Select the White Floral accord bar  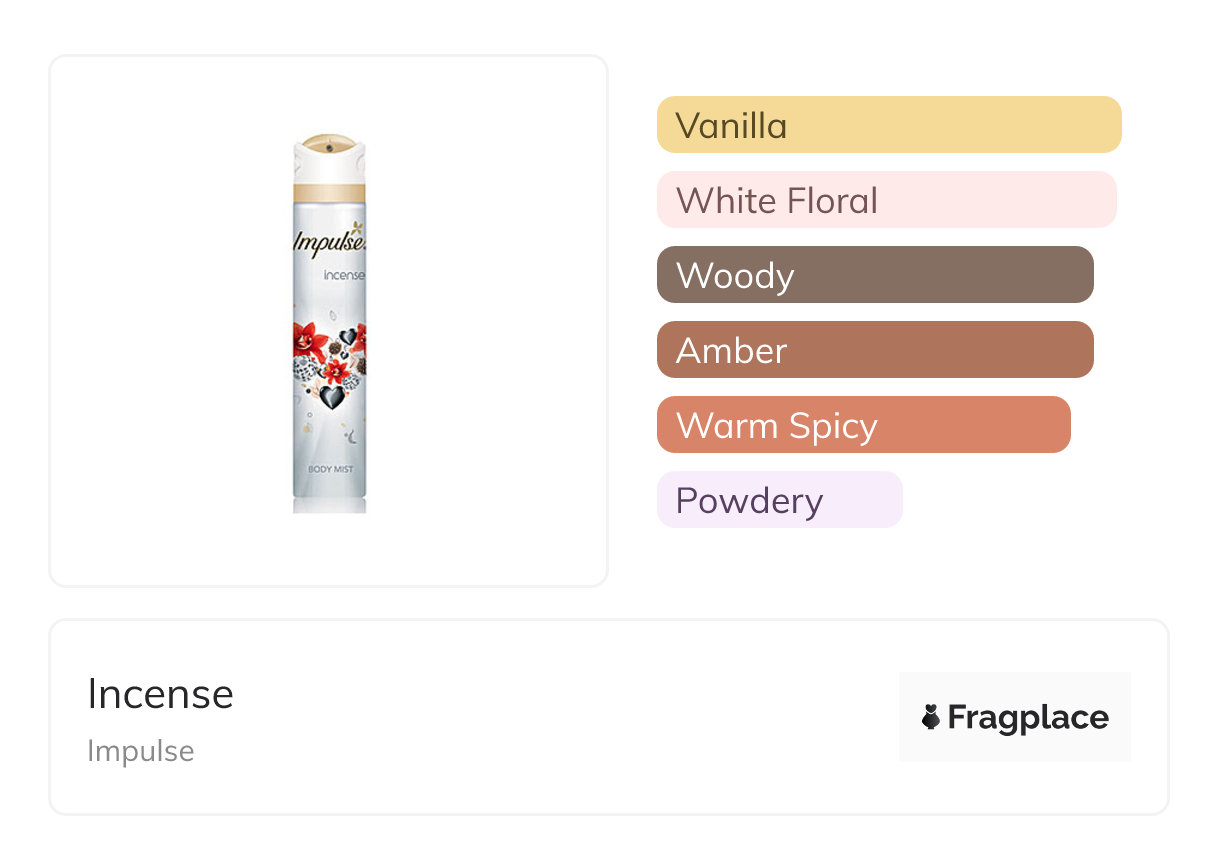pos(886,200)
